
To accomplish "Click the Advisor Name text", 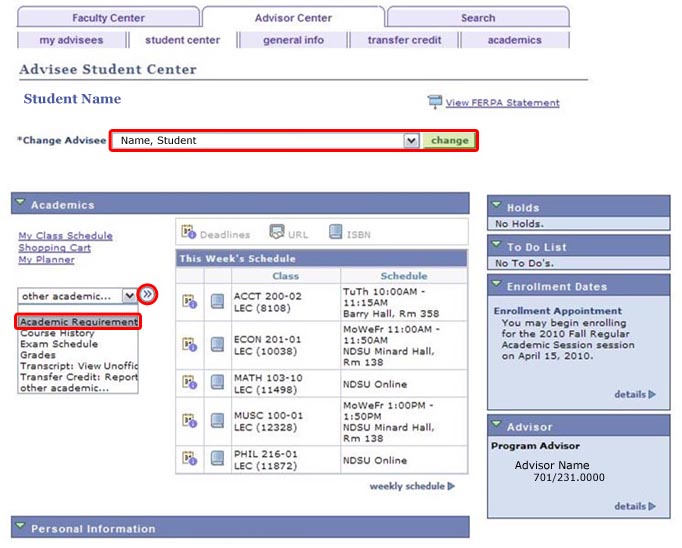I will (552, 465).
